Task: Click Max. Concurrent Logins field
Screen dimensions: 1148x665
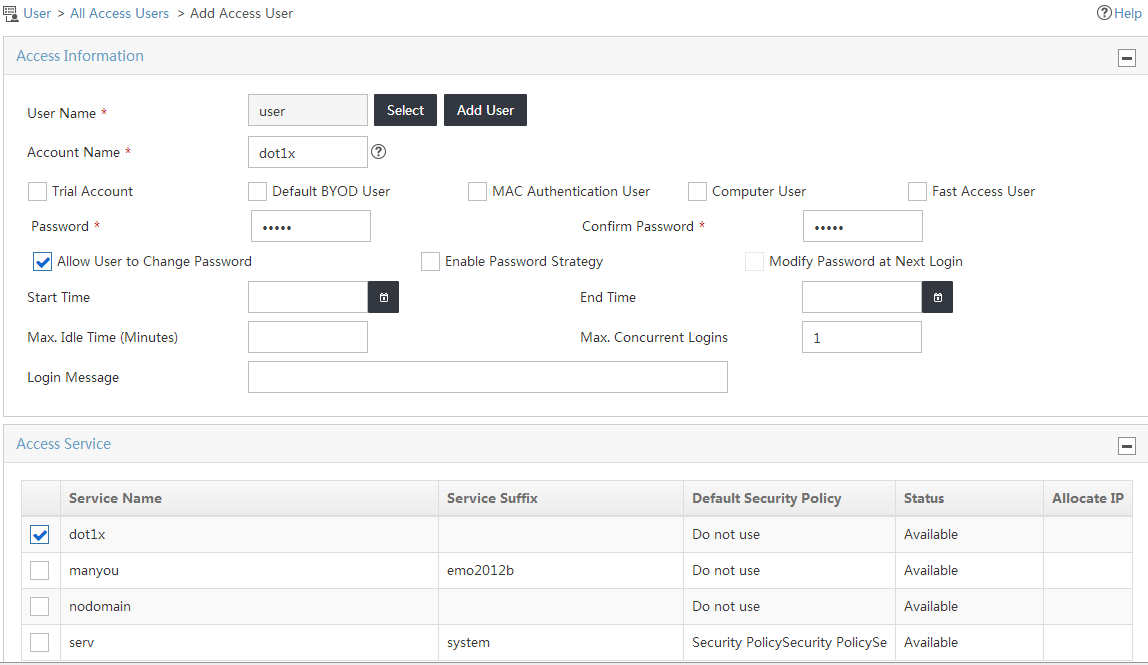Action: (862, 337)
